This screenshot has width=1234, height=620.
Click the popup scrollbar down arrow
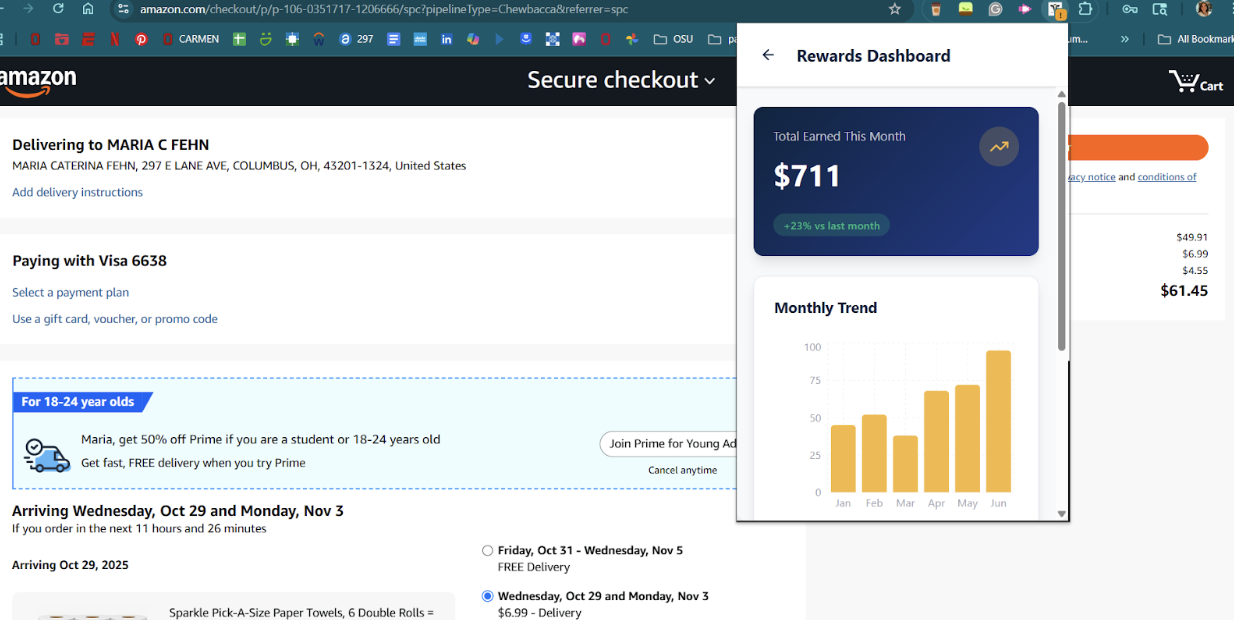click(x=1061, y=513)
